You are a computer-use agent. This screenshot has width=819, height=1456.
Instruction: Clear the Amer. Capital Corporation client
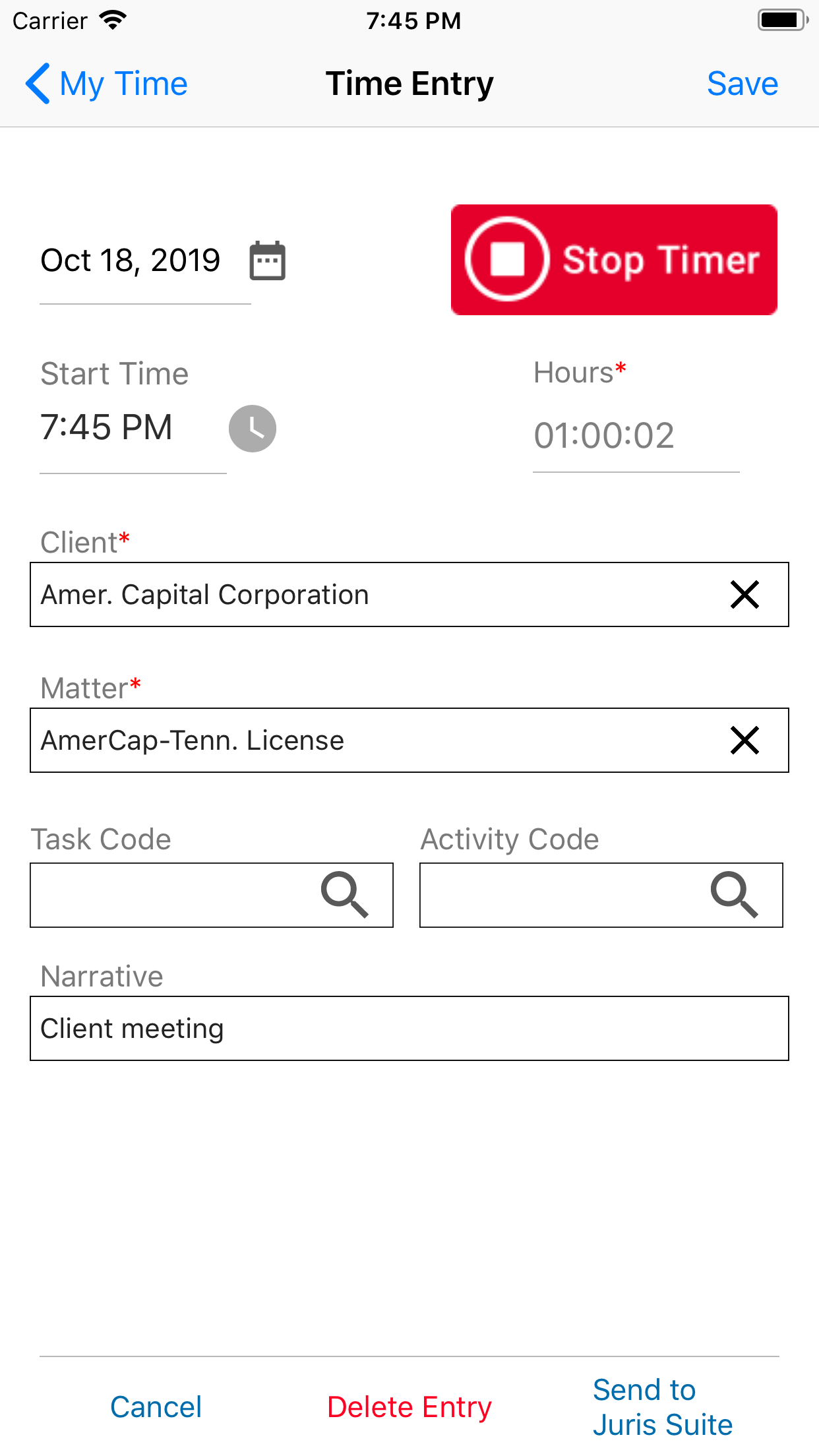[745, 595]
